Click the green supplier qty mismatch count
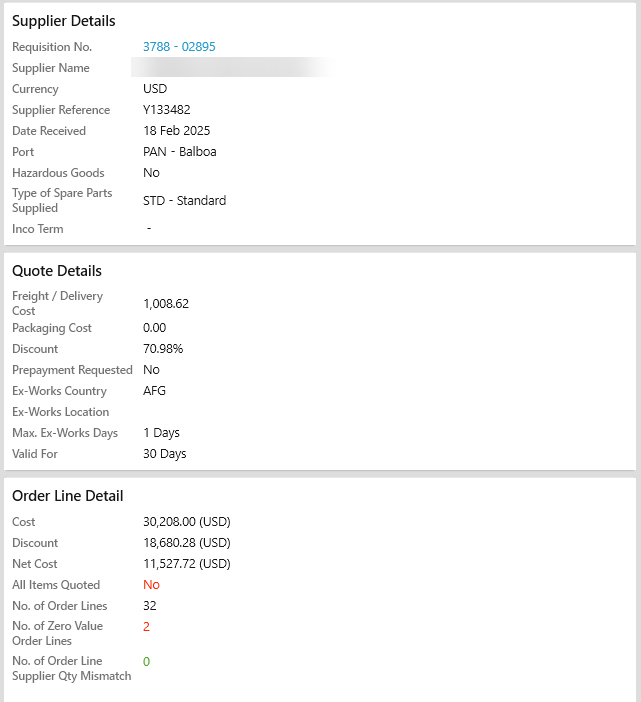Viewport: 641px width, 702px height. (146, 662)
